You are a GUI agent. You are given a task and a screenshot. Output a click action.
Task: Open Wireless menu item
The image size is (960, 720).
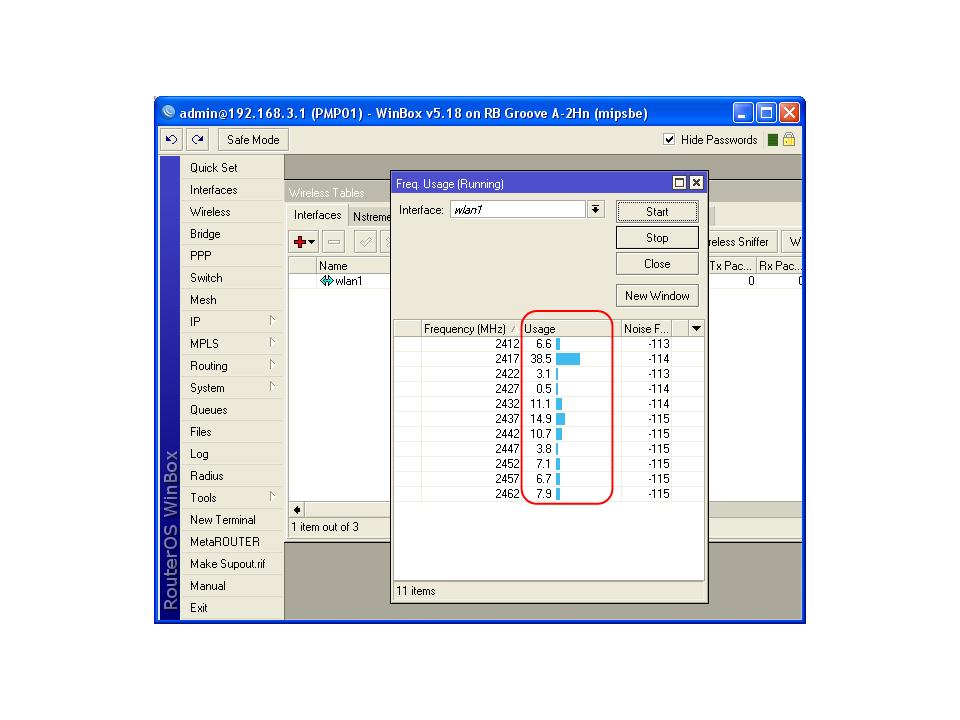[x=231, y=212]
